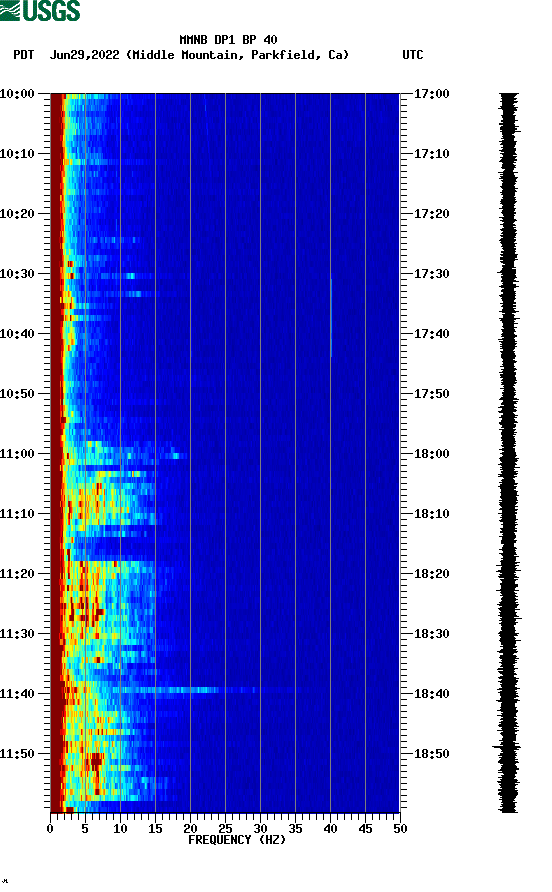The width and height of the screenshot is (552, 892).
Task: Click the 10:20 PDT time label
Action: 17,213
